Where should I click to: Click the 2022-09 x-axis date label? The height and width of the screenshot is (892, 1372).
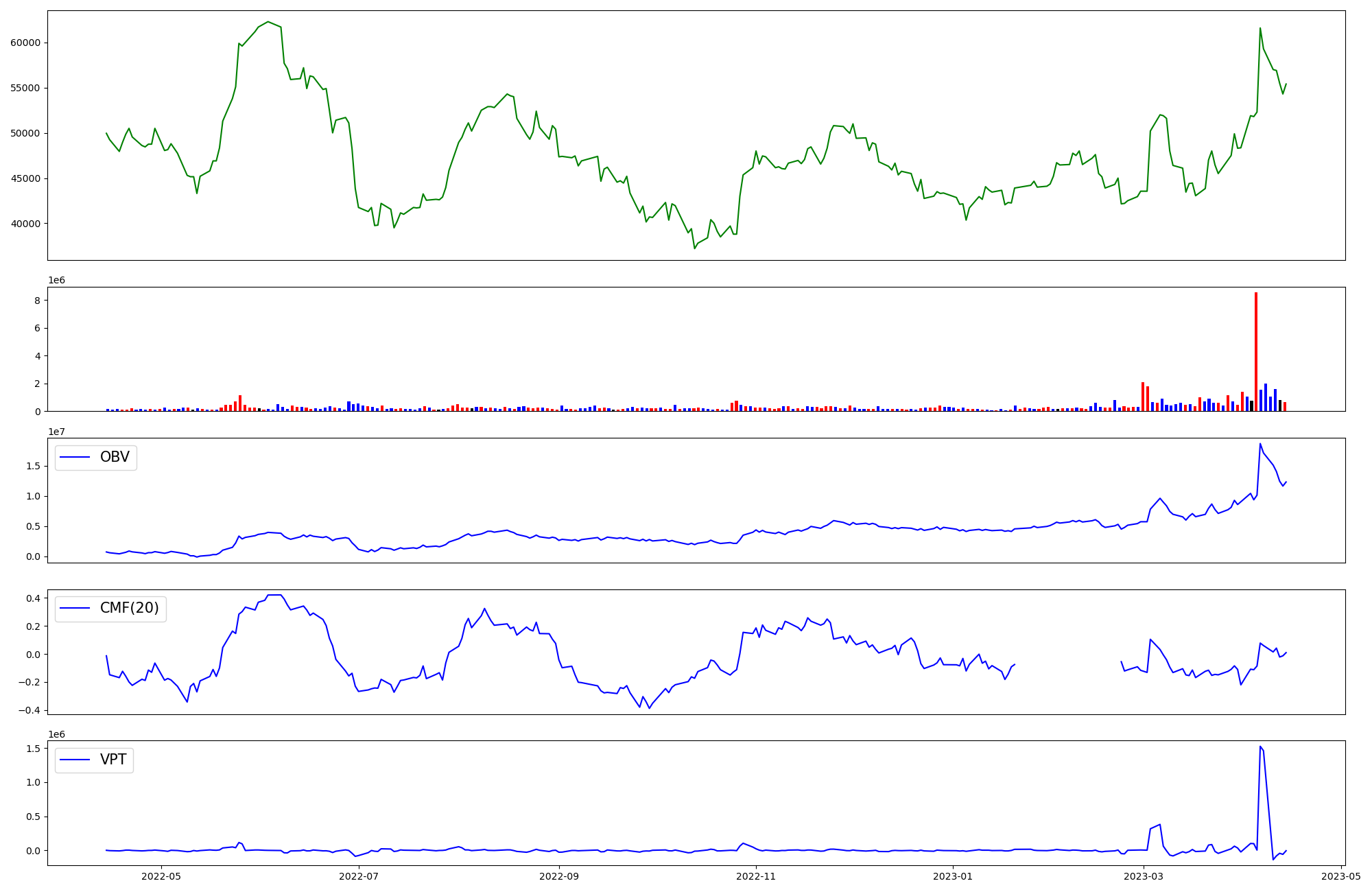tap(559, 876)
